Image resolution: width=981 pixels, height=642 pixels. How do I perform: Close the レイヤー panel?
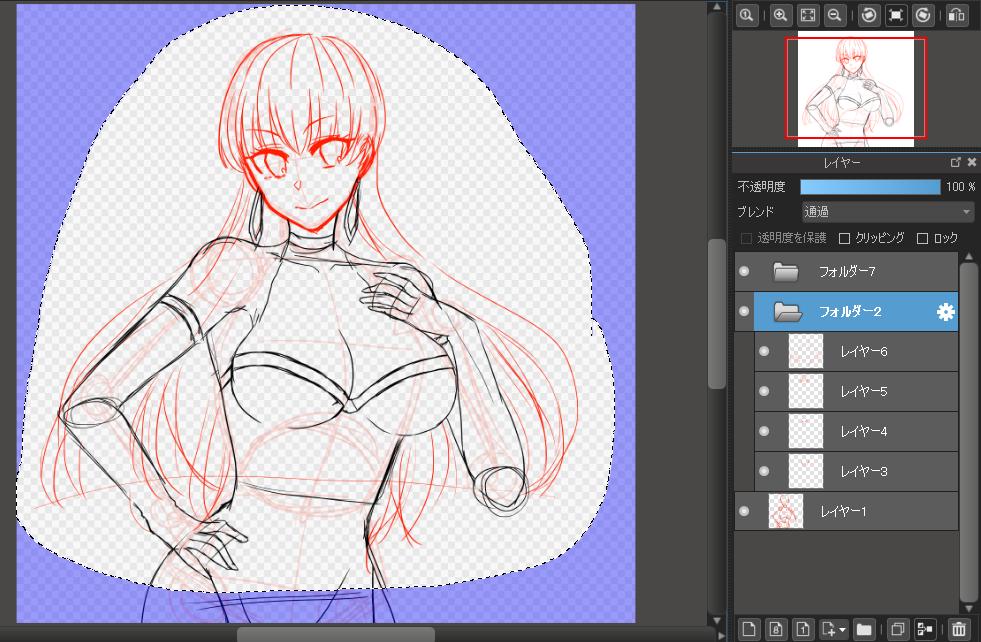(x=972, y=162)
